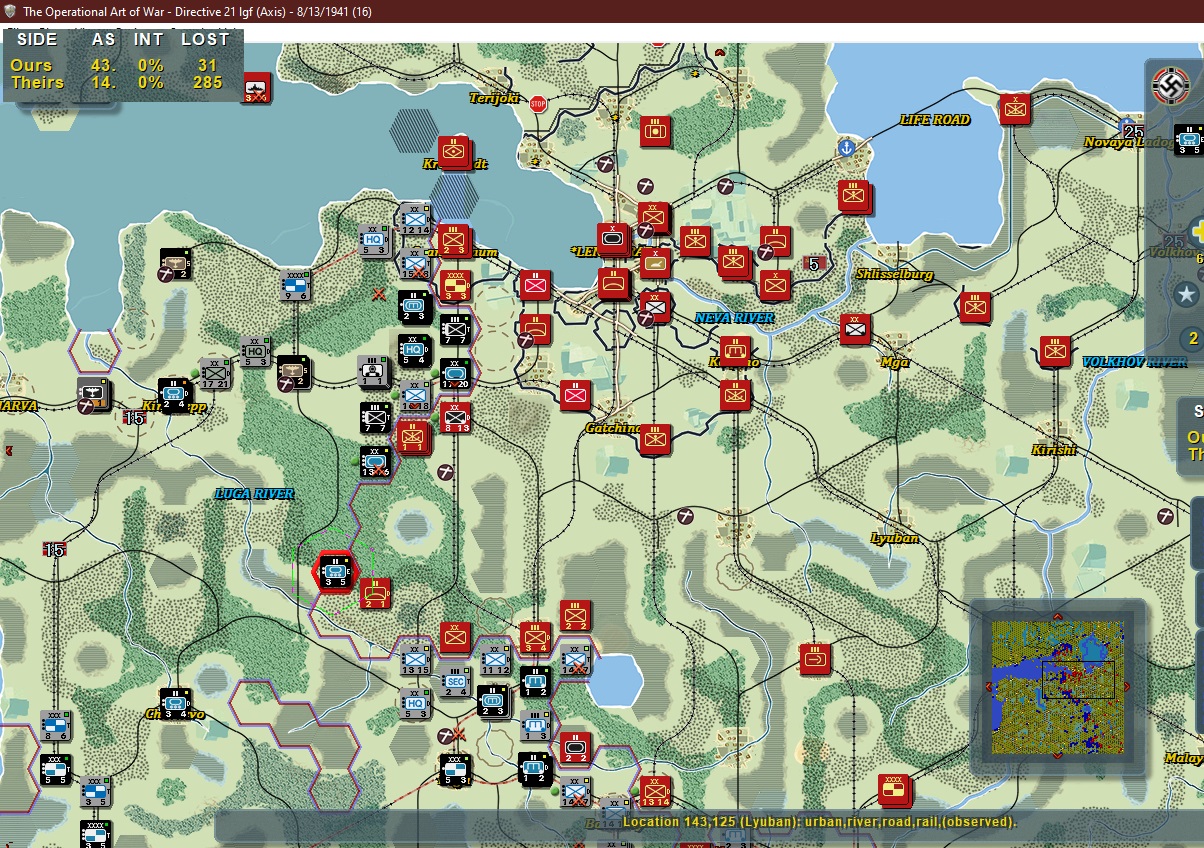The width and height of the screenshot is (1204, 848).
Task: Select the SEC security unit marked 2 4
Action: (455, 681)
